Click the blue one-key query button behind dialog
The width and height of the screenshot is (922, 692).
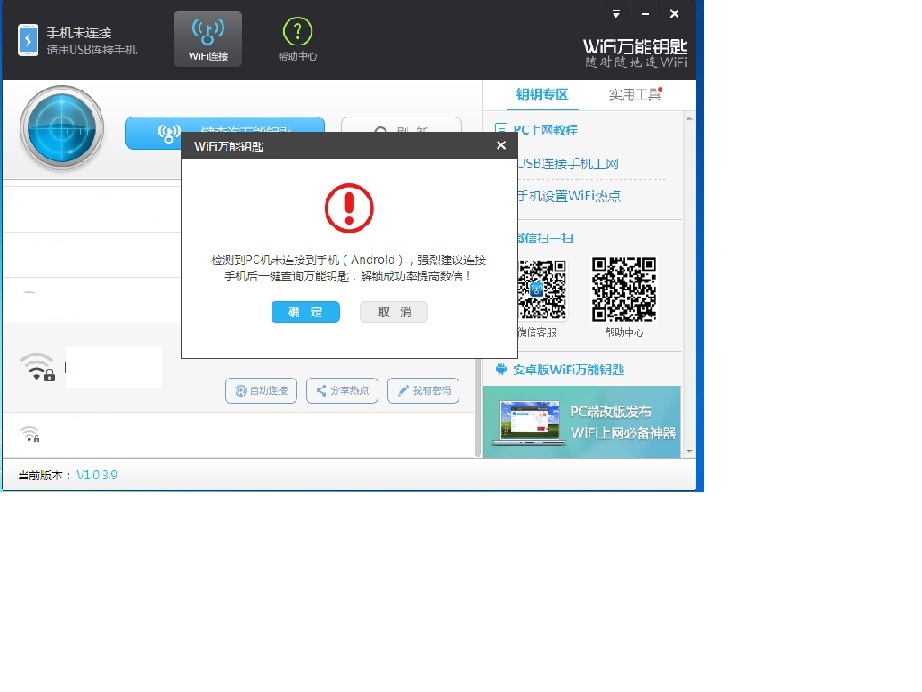[x=225, y=125]
